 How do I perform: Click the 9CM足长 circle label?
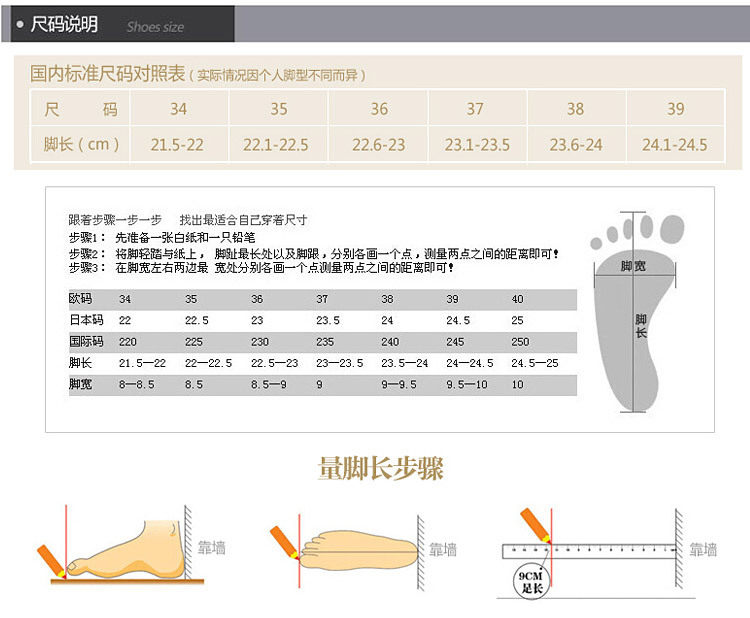tap(531, 581)
